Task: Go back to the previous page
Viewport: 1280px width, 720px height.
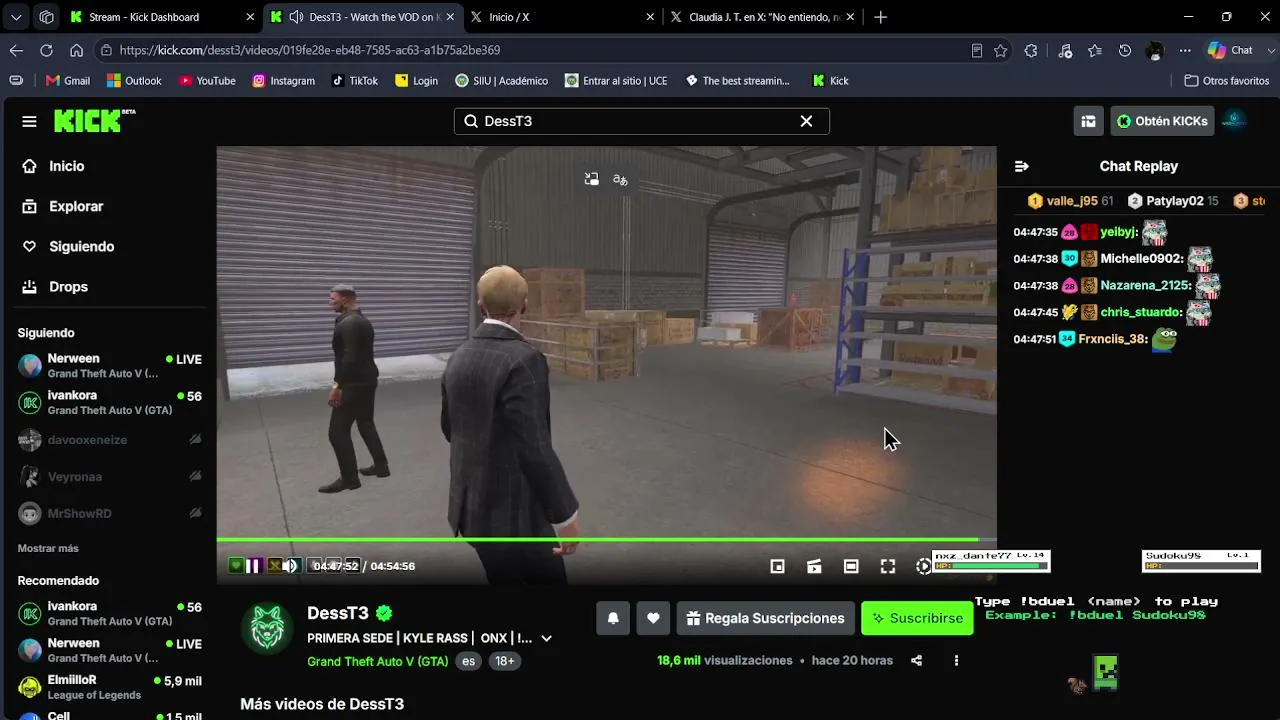Action: point(16,50)
